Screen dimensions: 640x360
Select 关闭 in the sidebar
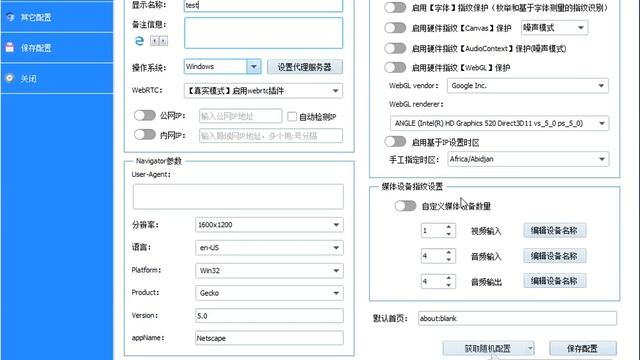pyautogui.click(x=57, y=78)
